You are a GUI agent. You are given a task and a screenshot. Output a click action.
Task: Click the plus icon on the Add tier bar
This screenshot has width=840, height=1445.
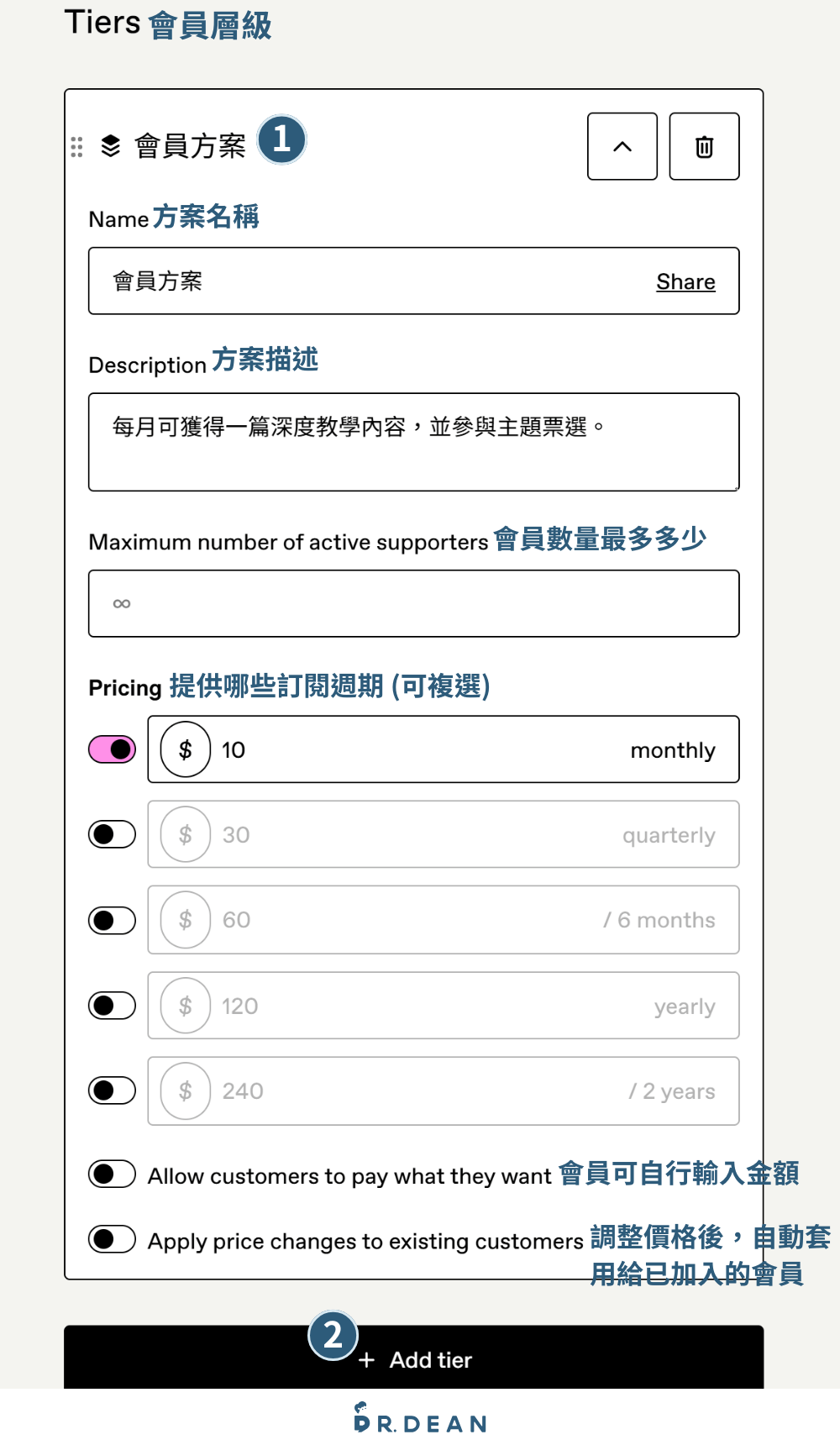(367, 1359)
